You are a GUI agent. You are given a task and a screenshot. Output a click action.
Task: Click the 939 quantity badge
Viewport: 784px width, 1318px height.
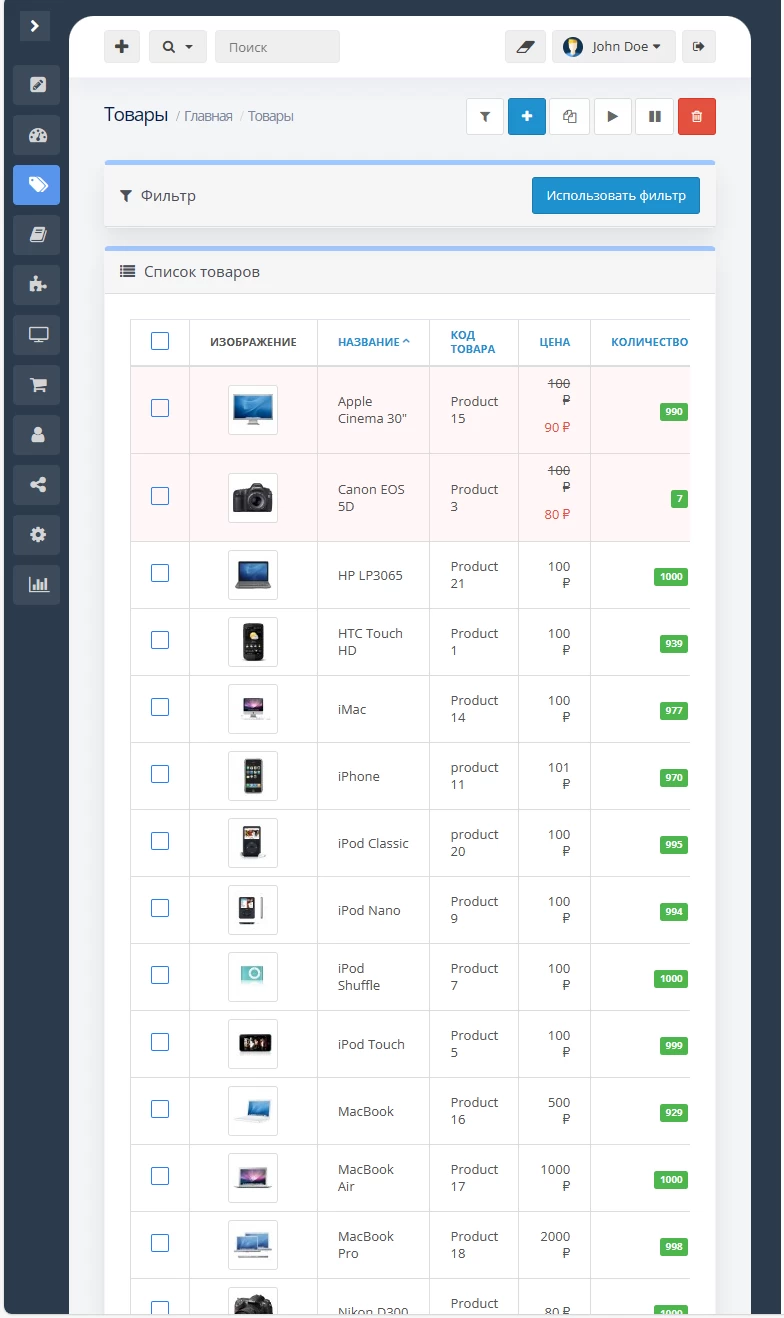[674, 644]
